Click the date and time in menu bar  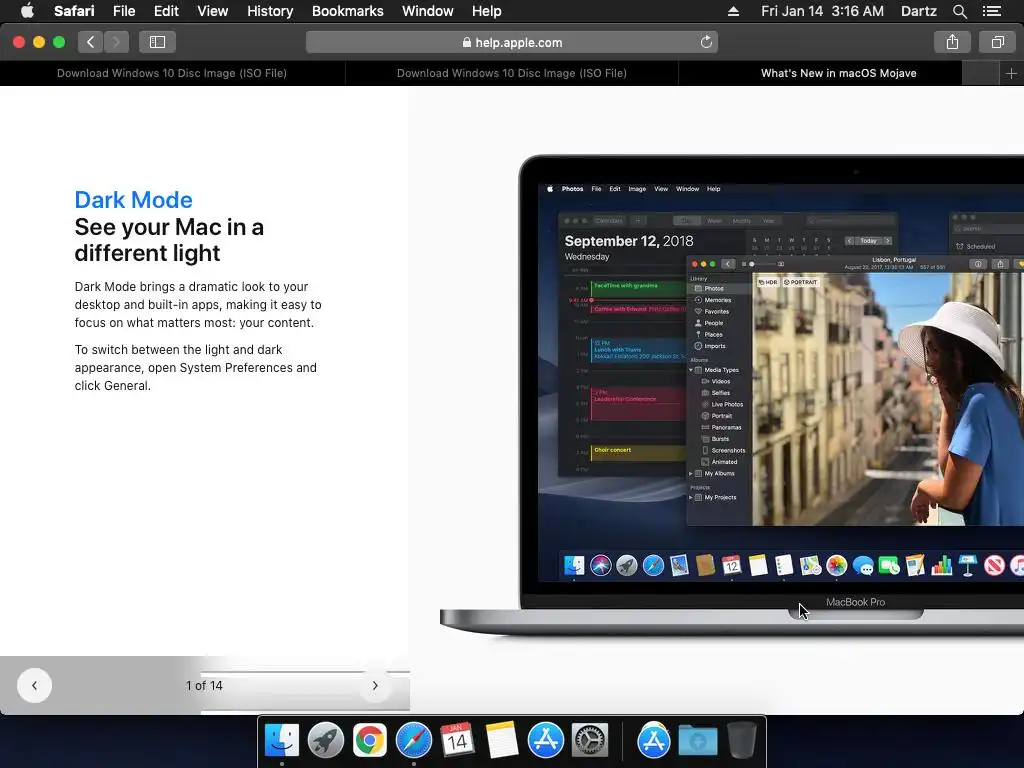pyautogui.click(x=822, y=11)
